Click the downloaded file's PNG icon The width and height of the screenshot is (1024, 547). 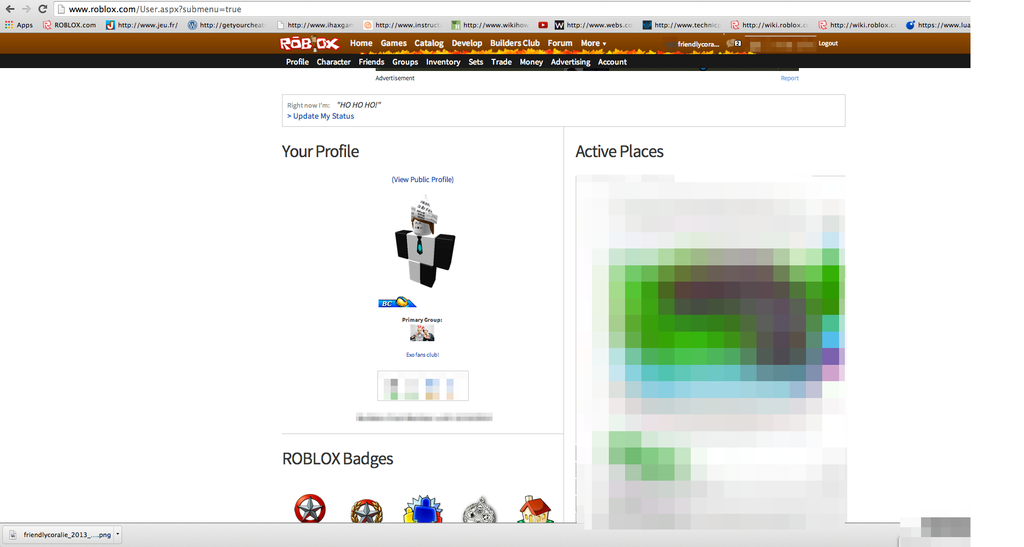tap(12, 535)
